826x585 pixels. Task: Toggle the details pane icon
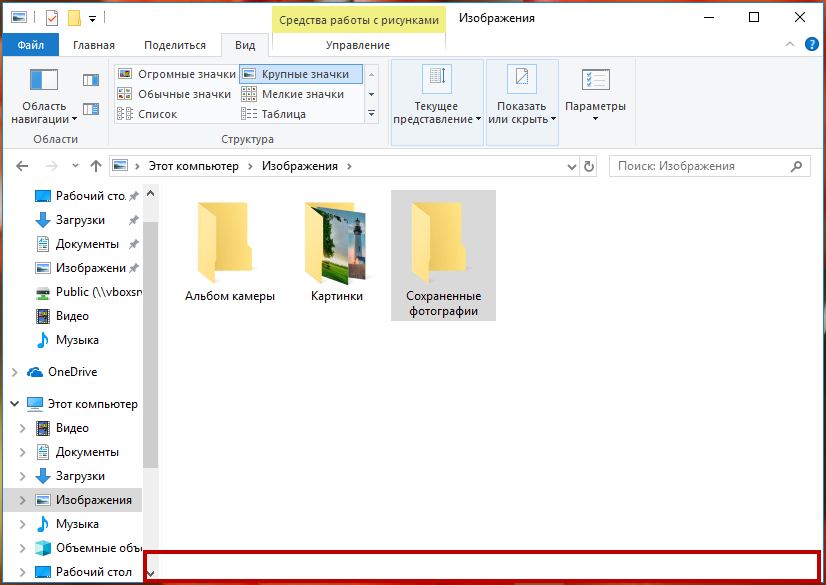tap(91, 109)
